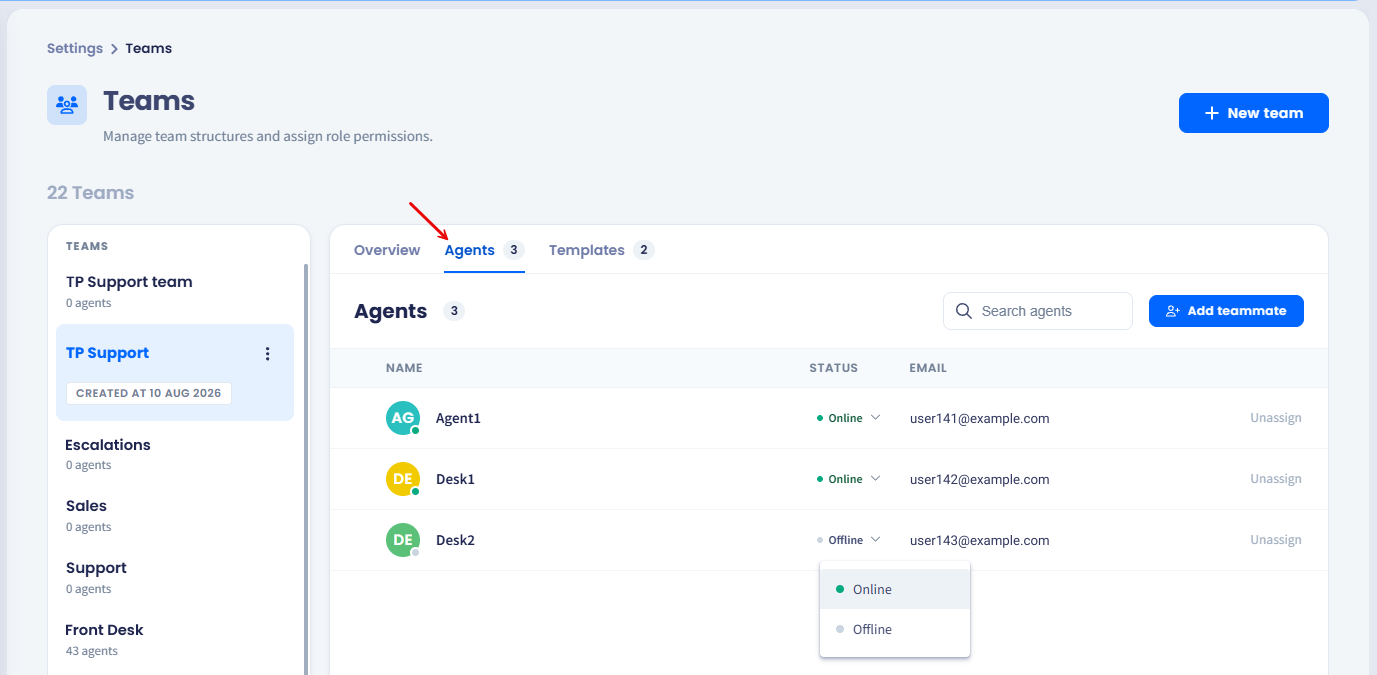Create a team with the New team button
This screenshot has width=1377, height=675.
(1254, 113)
